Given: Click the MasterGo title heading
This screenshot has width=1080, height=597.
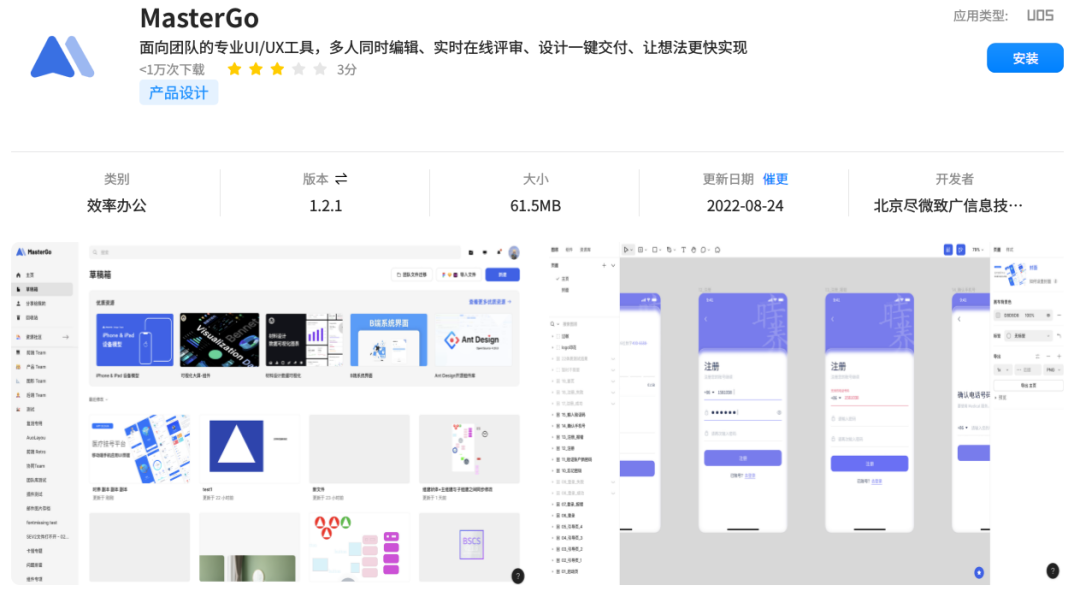Looking at the screenshot, I should 199,18.
